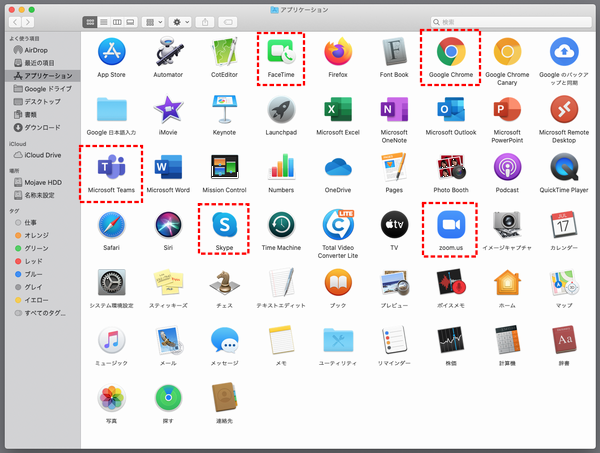The height and width of the screenshot is (453, 600).
Task: Open the Numbers spreadsheet app
Action: click(281, 167)
